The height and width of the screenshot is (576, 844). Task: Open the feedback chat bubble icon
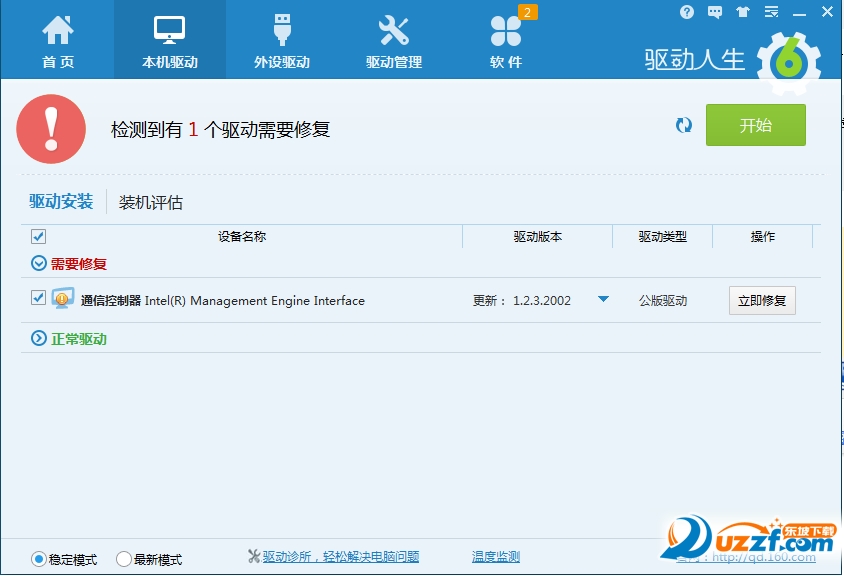click(715, 12)
